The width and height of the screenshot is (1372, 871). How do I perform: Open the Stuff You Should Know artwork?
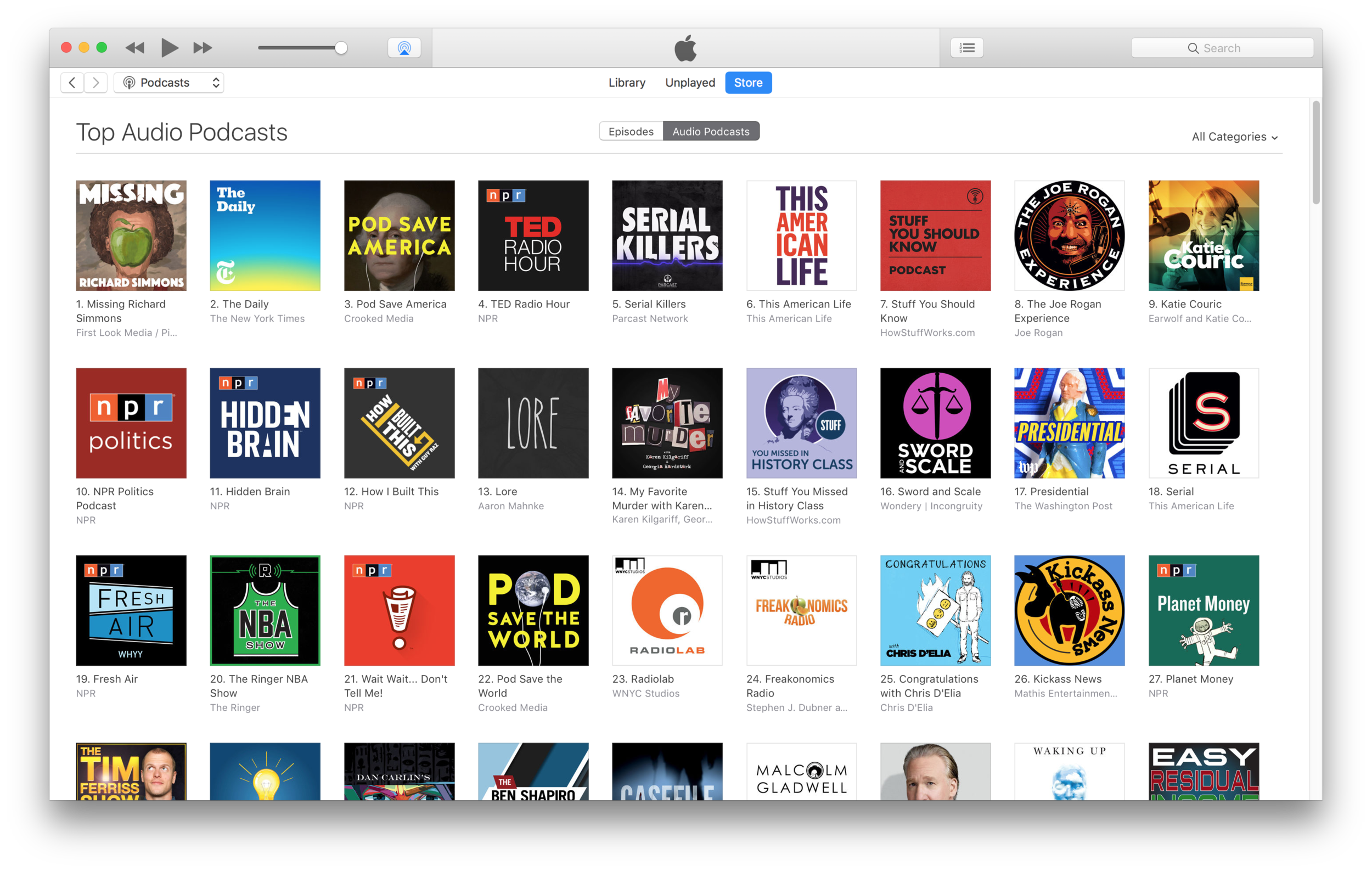(936, 236)
